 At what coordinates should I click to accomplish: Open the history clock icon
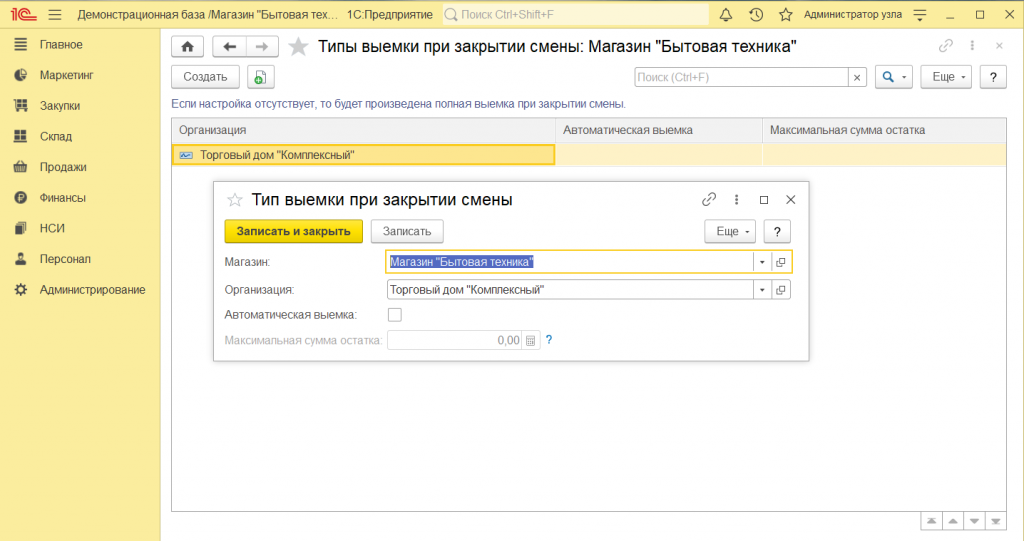pyautogui.click(x=756, y=15)
